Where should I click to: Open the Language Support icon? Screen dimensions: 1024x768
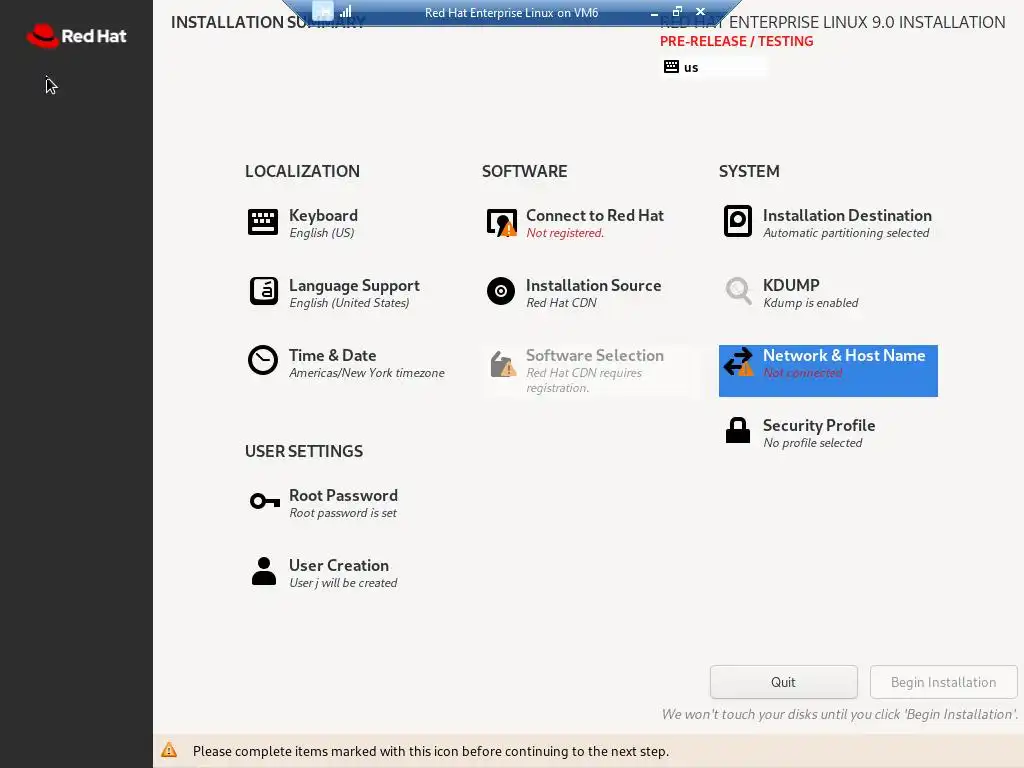(x=263, y=291)
